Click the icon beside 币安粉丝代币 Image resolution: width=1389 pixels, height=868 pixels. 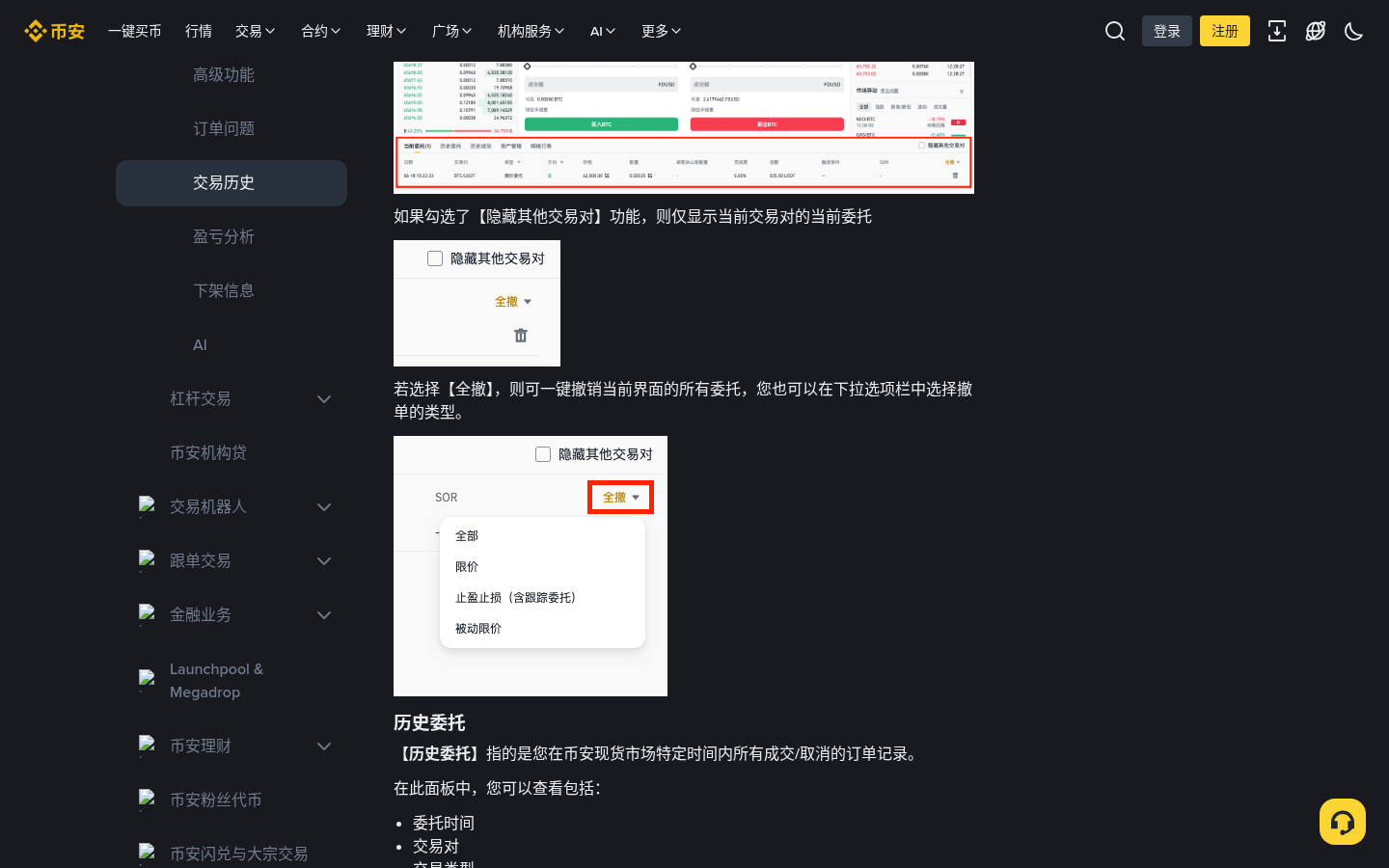147,800
